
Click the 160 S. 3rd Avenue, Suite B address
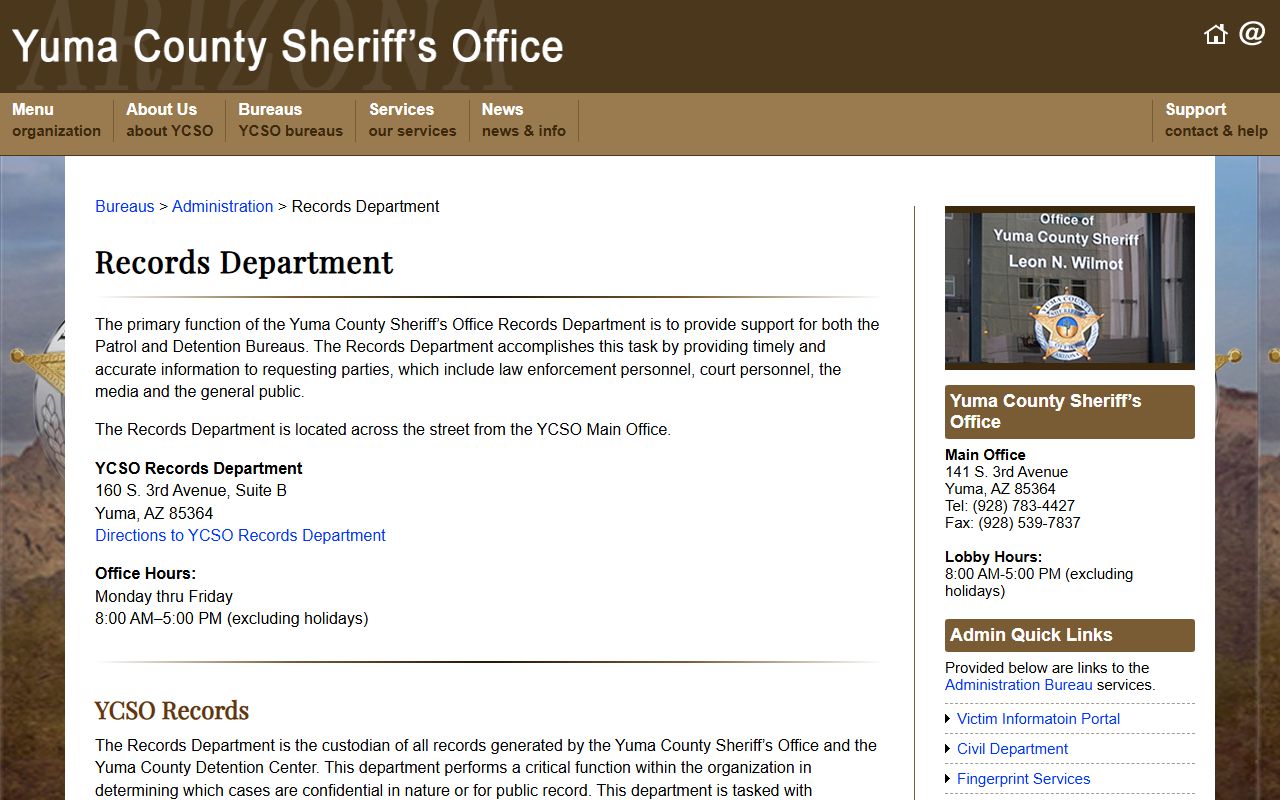point(191,490)
